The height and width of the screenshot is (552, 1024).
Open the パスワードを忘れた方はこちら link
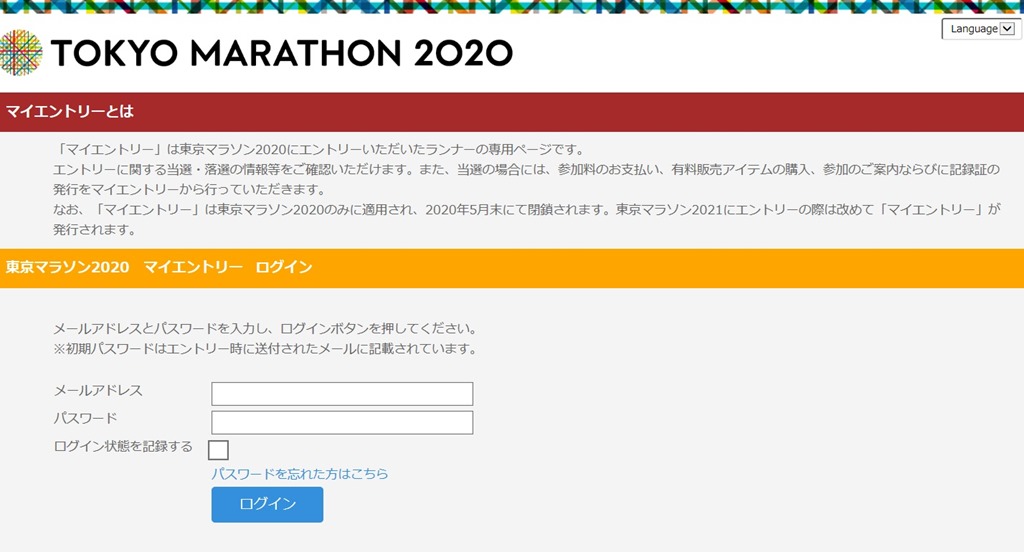tap(300, 474)
